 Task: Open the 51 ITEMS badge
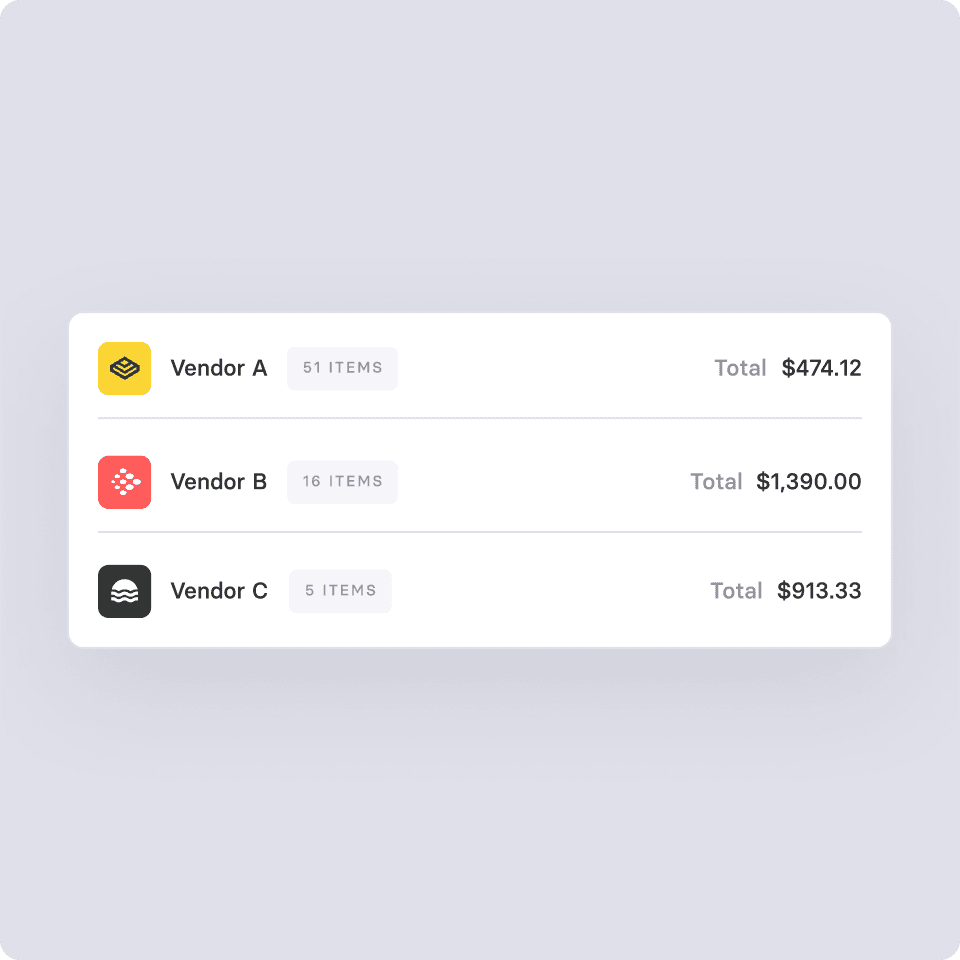click(342, 368)
